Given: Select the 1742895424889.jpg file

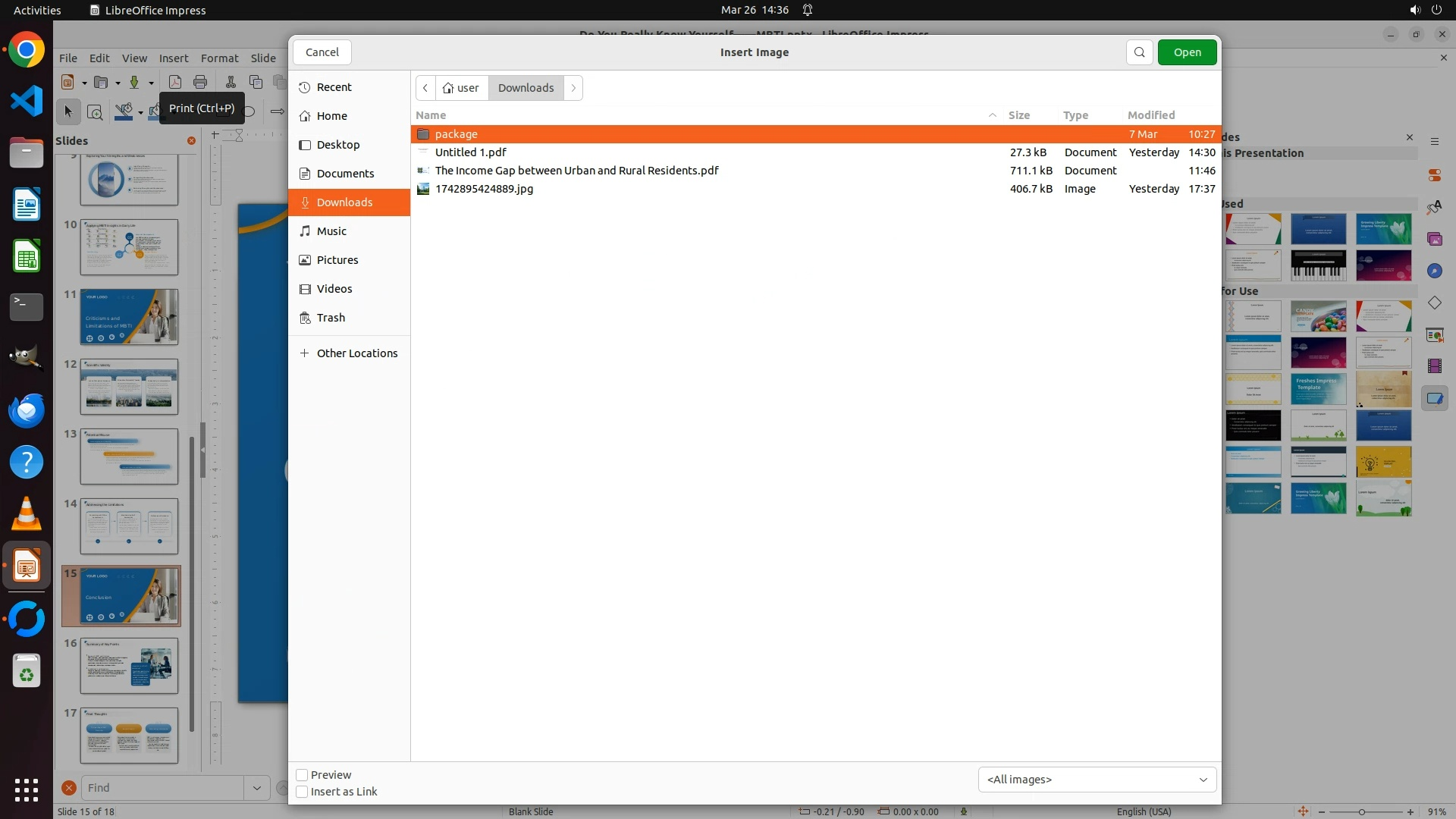Looking at the screenshot, I should pyautogui.click(x=484, y=189).
